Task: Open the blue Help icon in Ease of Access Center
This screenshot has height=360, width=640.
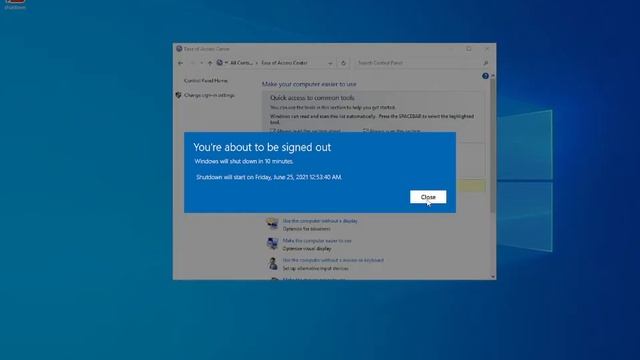Action: pos(485,76)
